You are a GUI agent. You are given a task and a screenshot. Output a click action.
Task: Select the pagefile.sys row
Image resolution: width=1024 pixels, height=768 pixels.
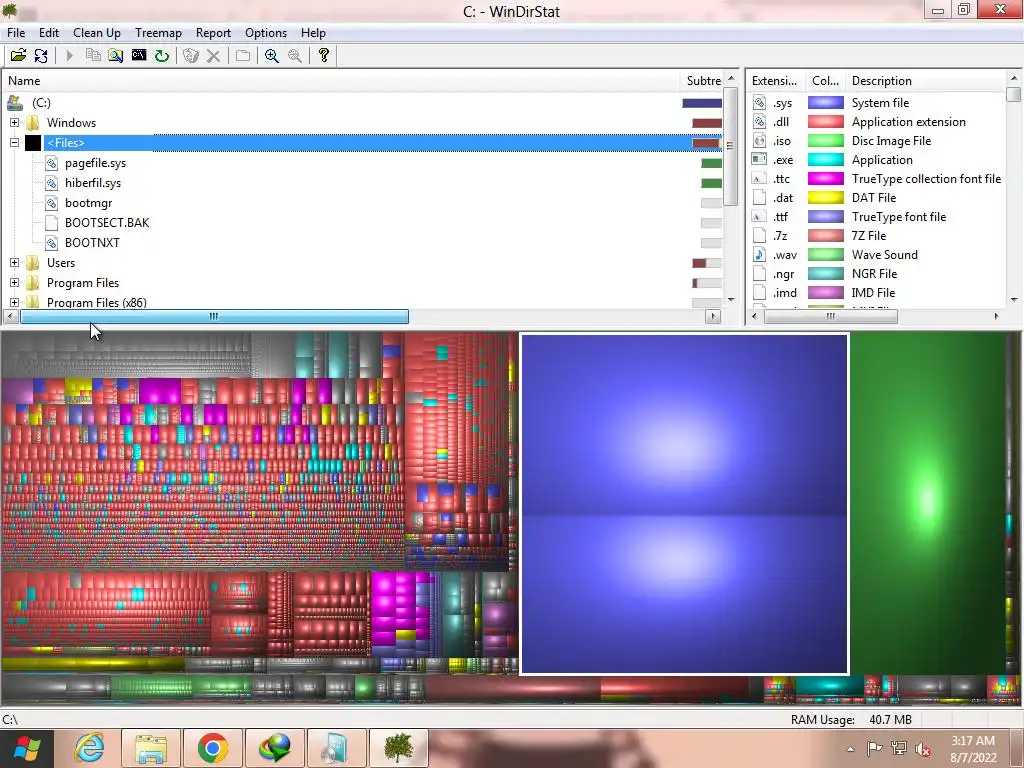(363, 163)
